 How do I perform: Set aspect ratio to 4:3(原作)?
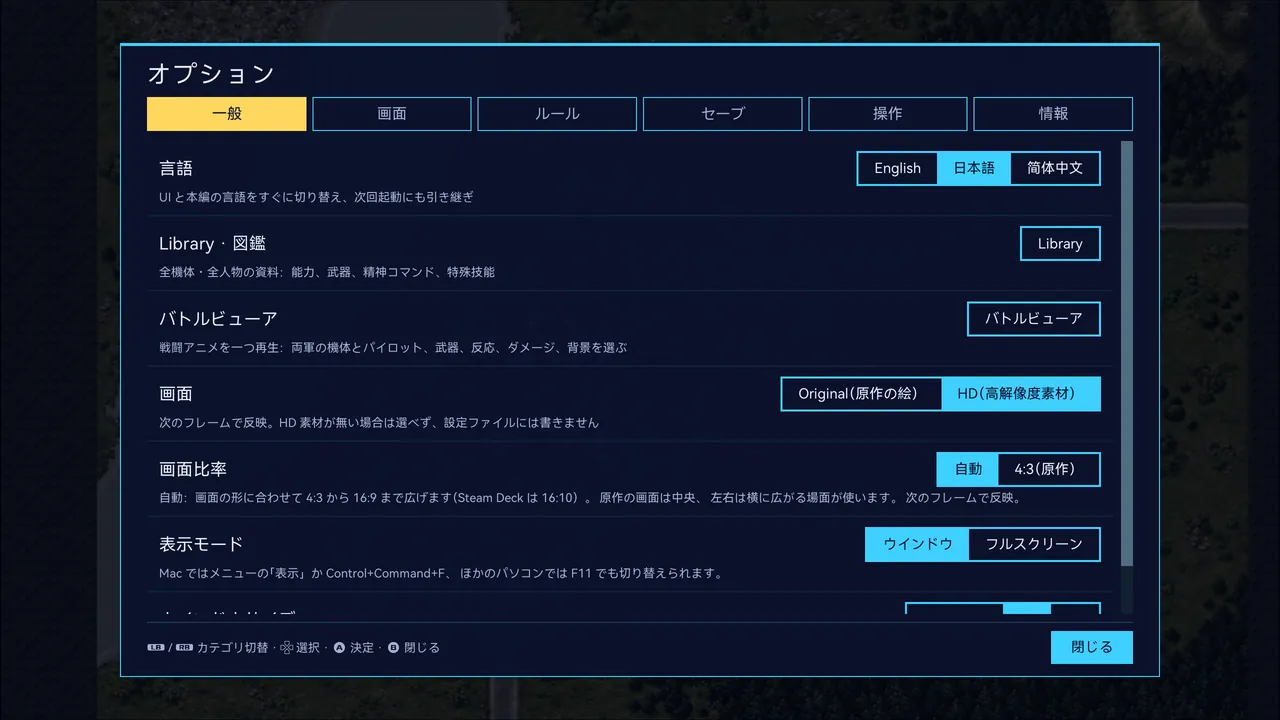[1049, 469]
